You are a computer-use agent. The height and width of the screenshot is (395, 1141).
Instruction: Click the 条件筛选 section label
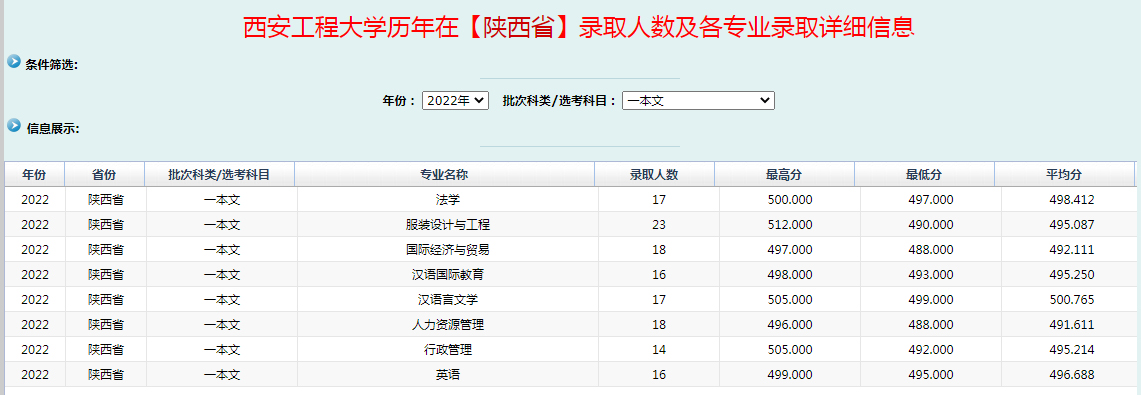(52, 65)
